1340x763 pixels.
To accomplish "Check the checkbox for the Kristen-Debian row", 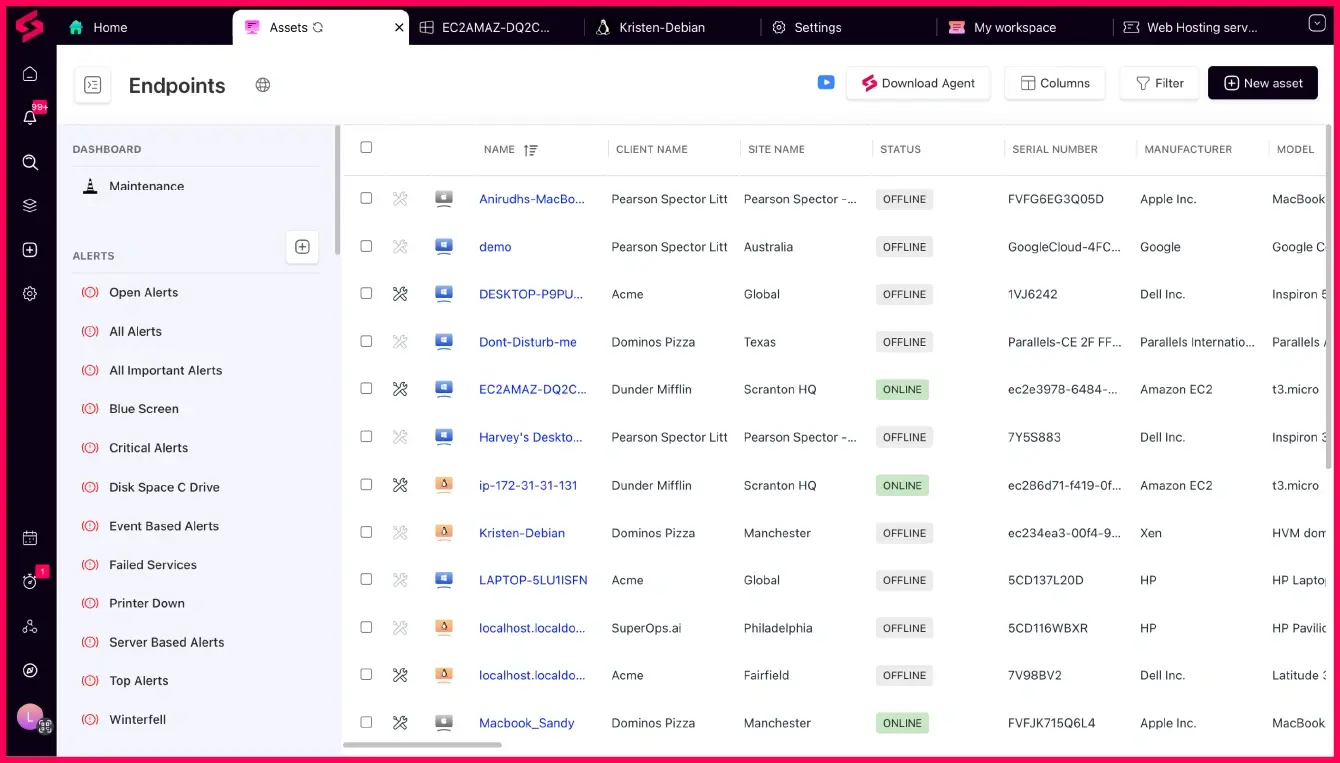I will 366,532.
